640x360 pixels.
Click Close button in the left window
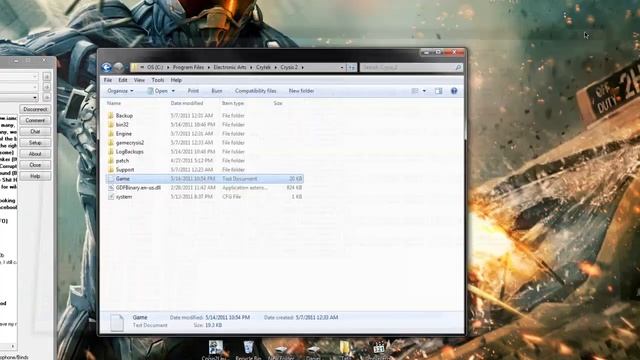click(x=35, y=165)
